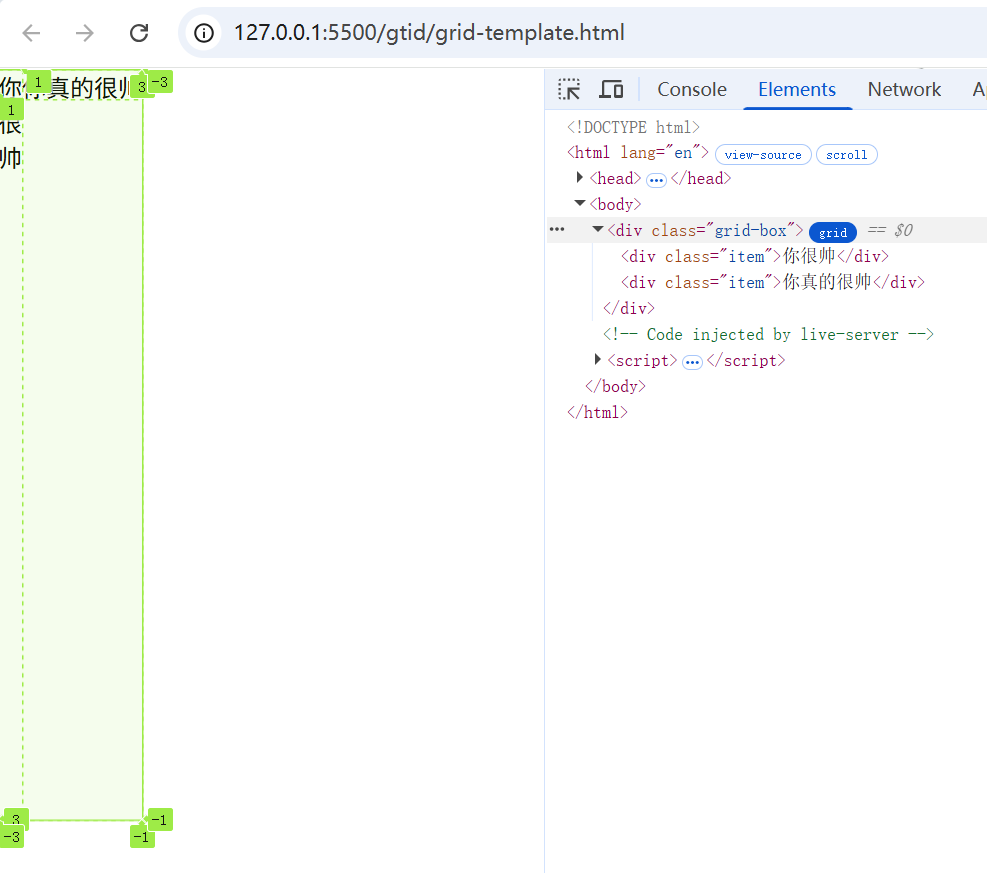View site information icon in address bar
Screen dimensions: 987x873
(203, 33)
